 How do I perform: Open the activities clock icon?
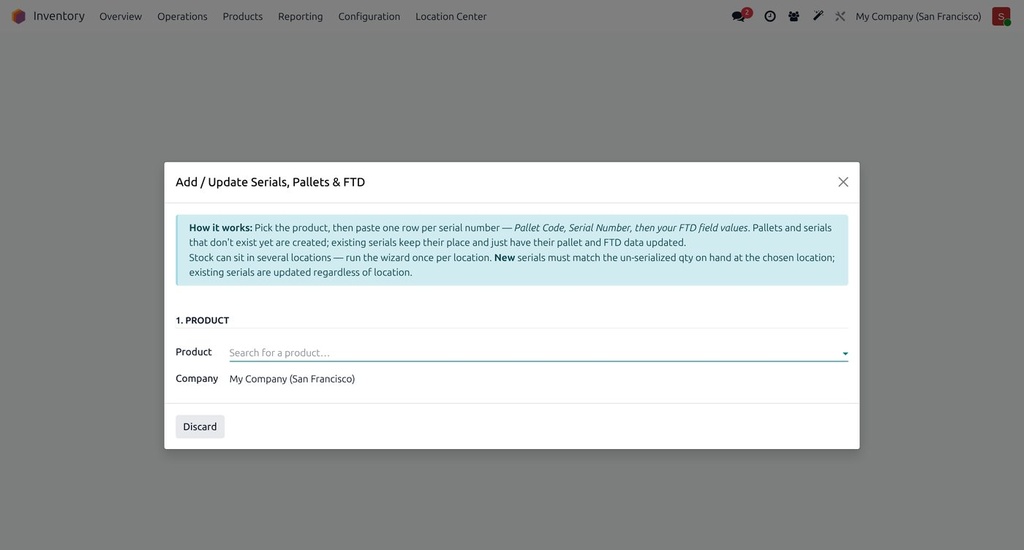tap(770, 16)
